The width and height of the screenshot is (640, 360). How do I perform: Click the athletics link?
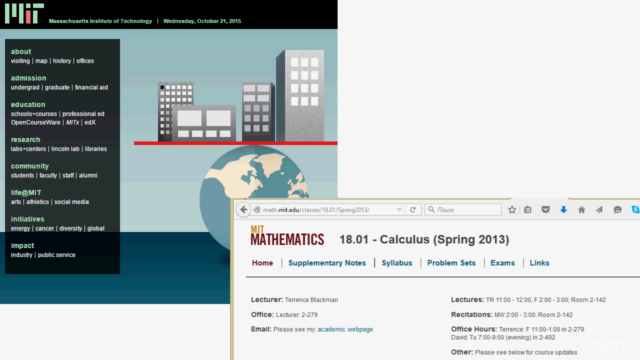[38, 202]
